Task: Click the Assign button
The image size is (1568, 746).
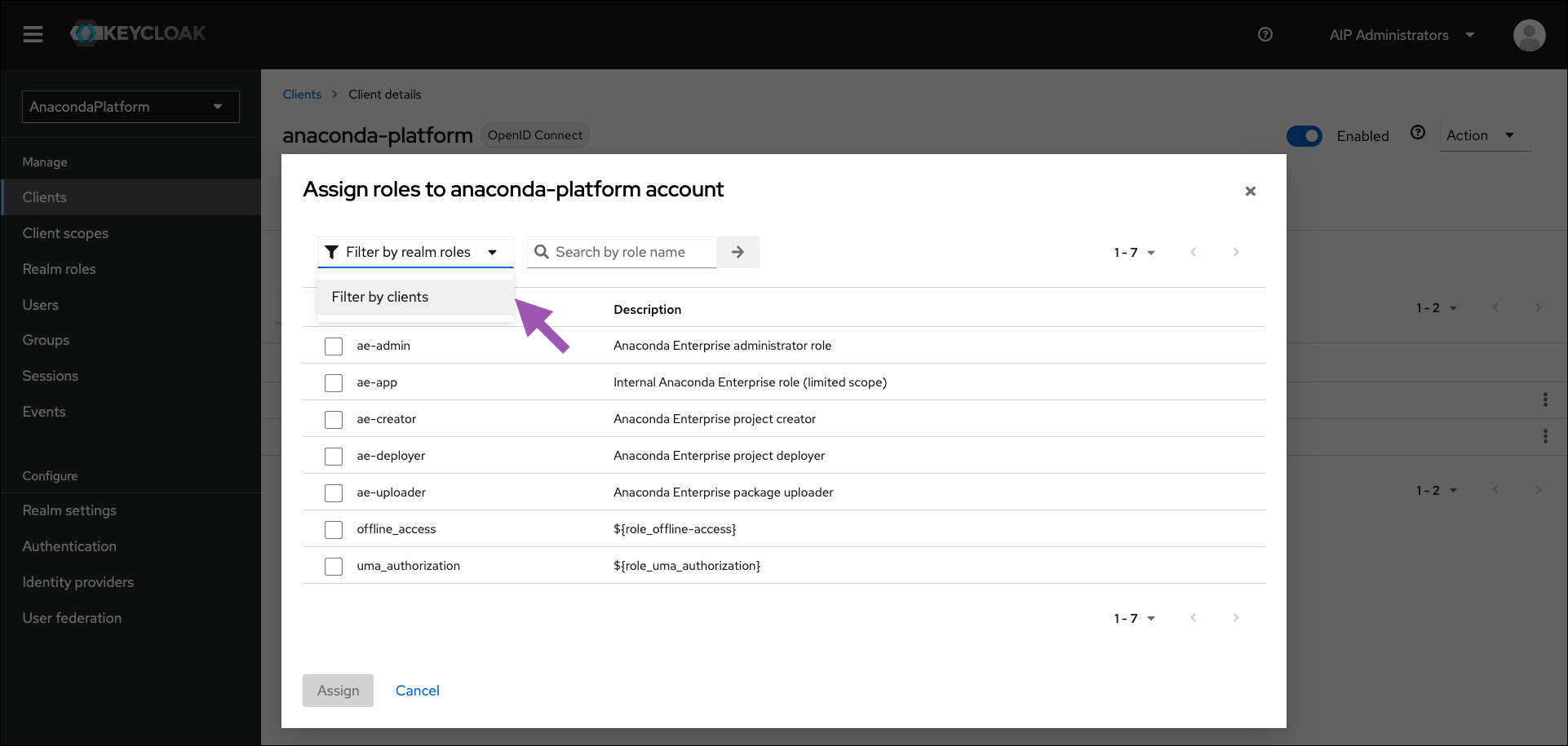Action: (338, 691)
